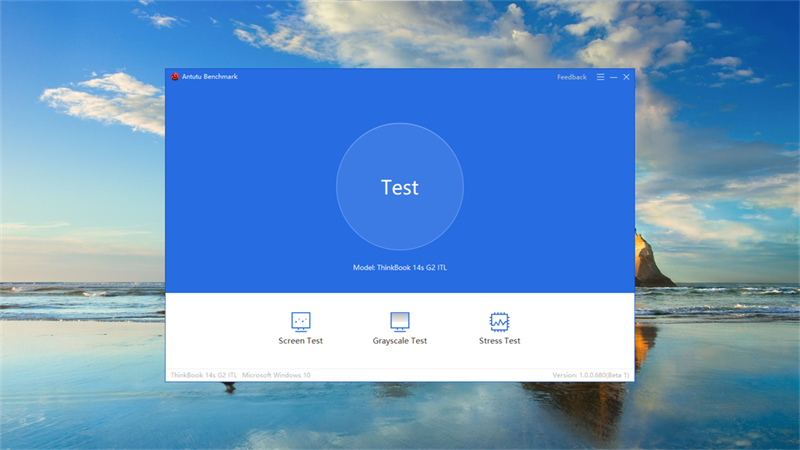800x450 pixels.
Task: Close the Antutu Benchmark window
Action: tap(626, 77)
